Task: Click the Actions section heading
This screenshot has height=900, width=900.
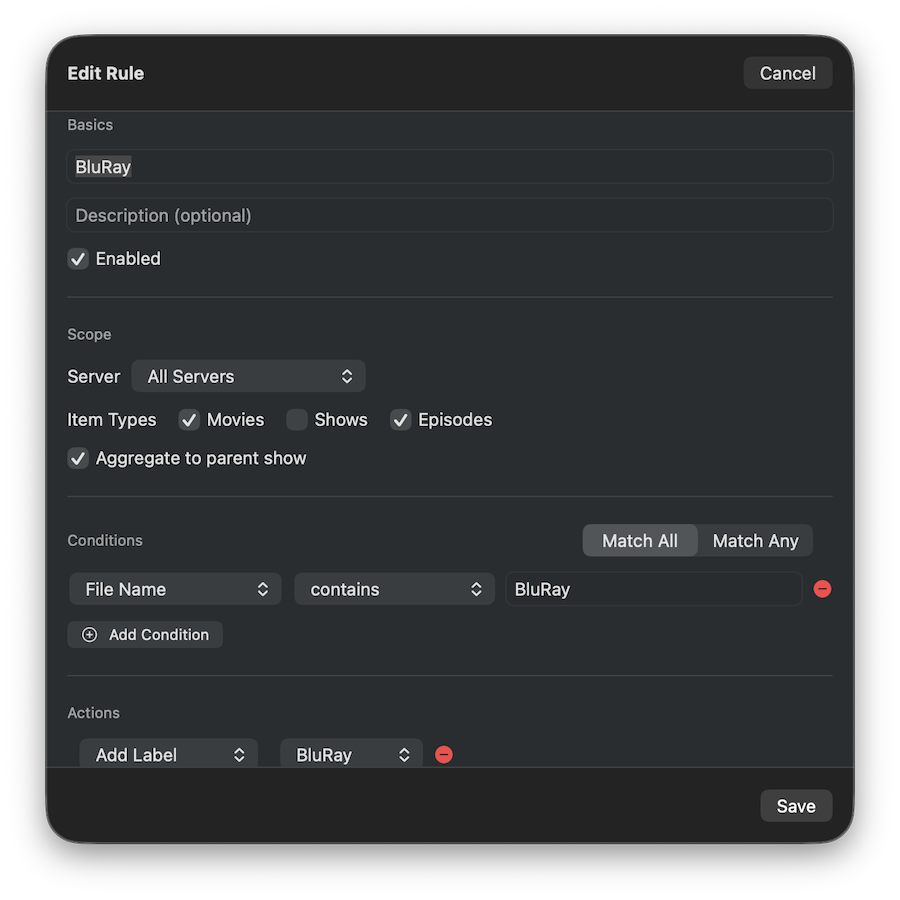Action: pos(94,712)
